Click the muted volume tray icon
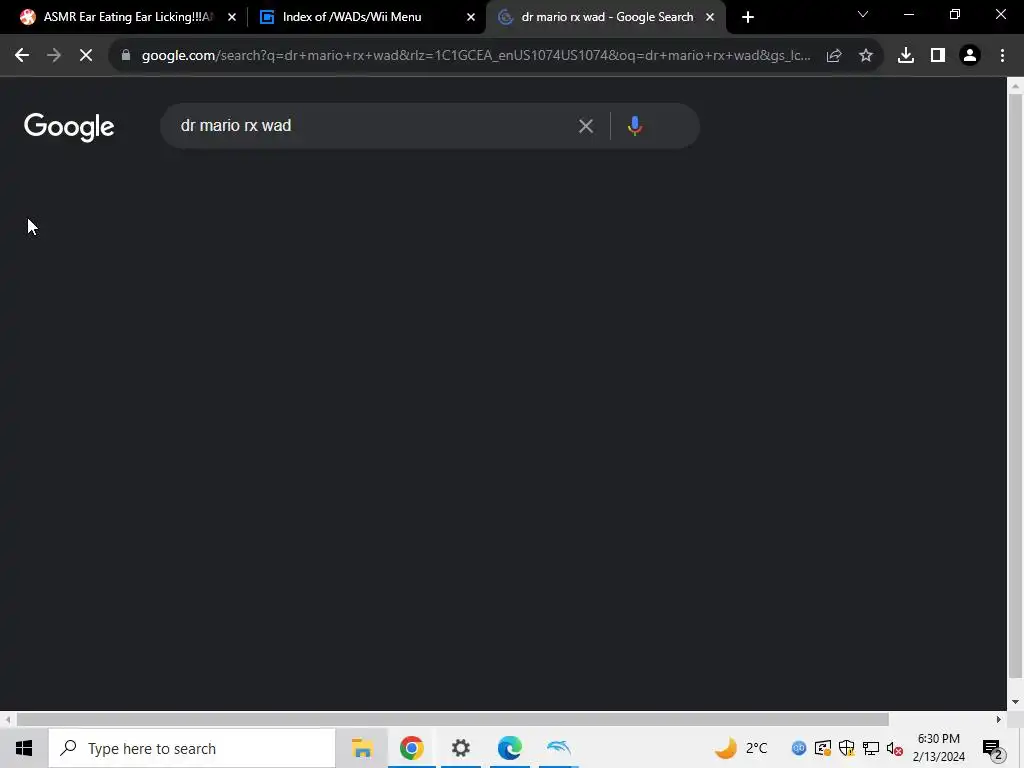Image resolution: width=1024 pixels, height=768 pixels. point(895,748)
